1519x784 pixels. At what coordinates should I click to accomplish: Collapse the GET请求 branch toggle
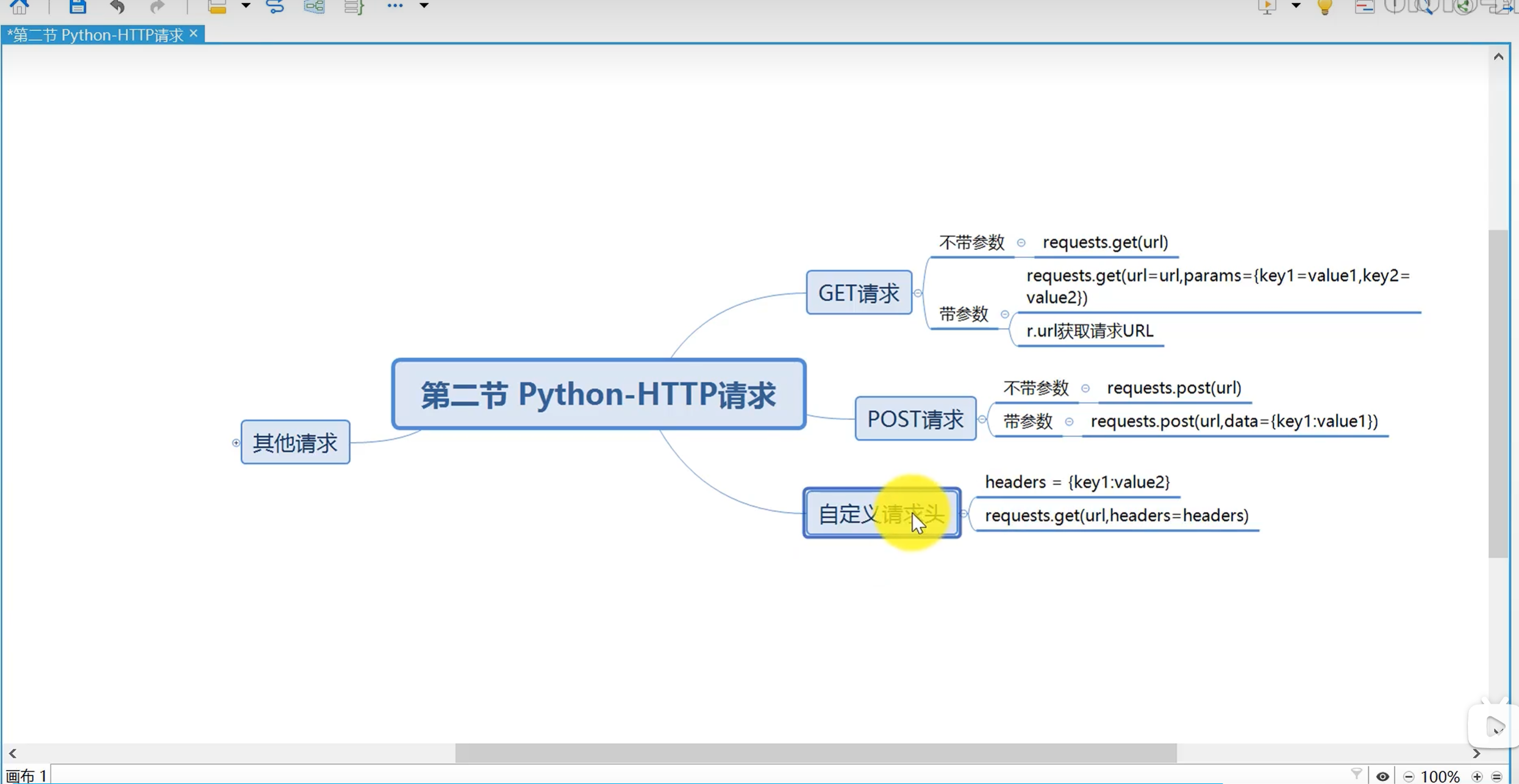click(x=918, y=293)
